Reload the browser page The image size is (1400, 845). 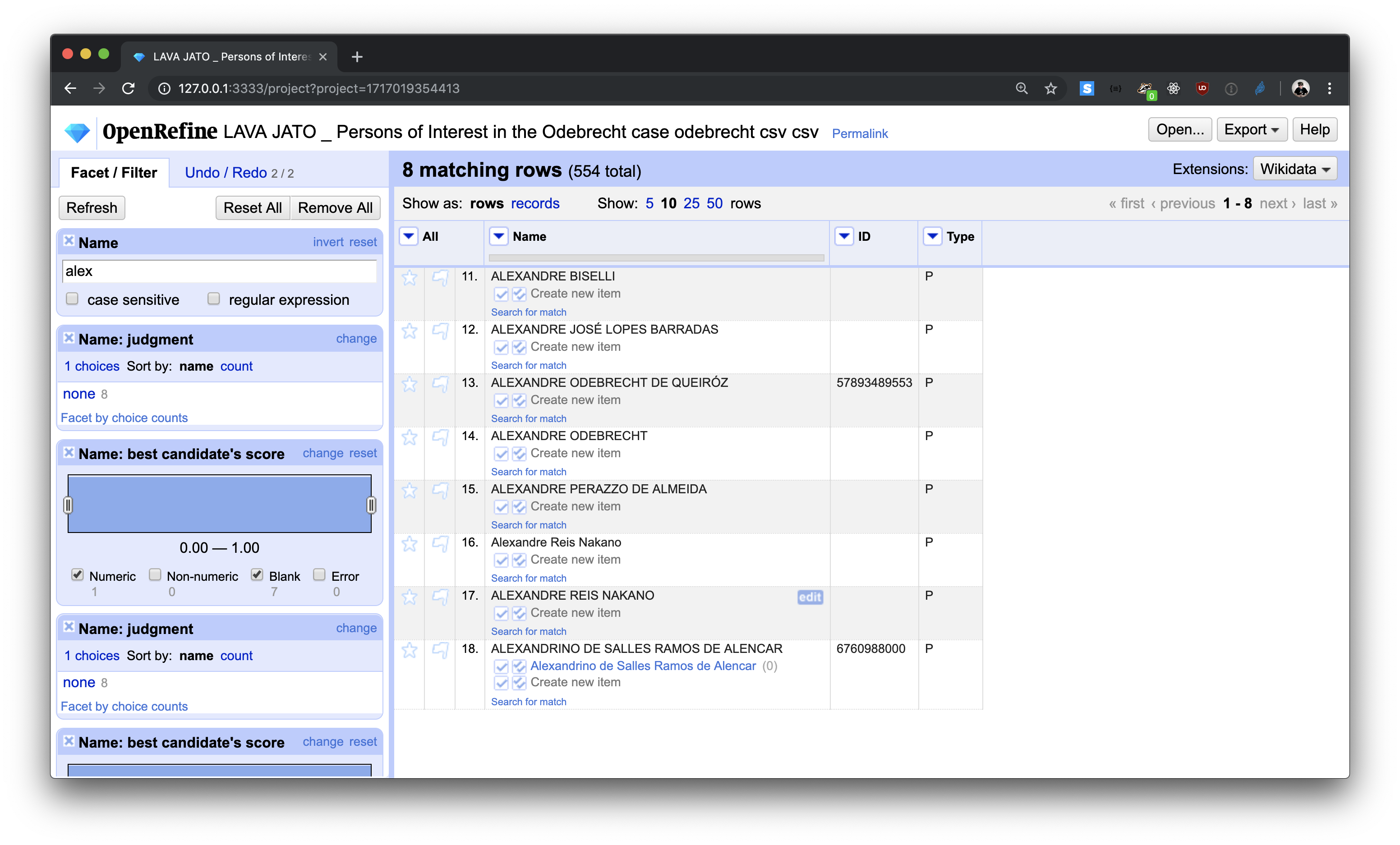coord(129,88)
